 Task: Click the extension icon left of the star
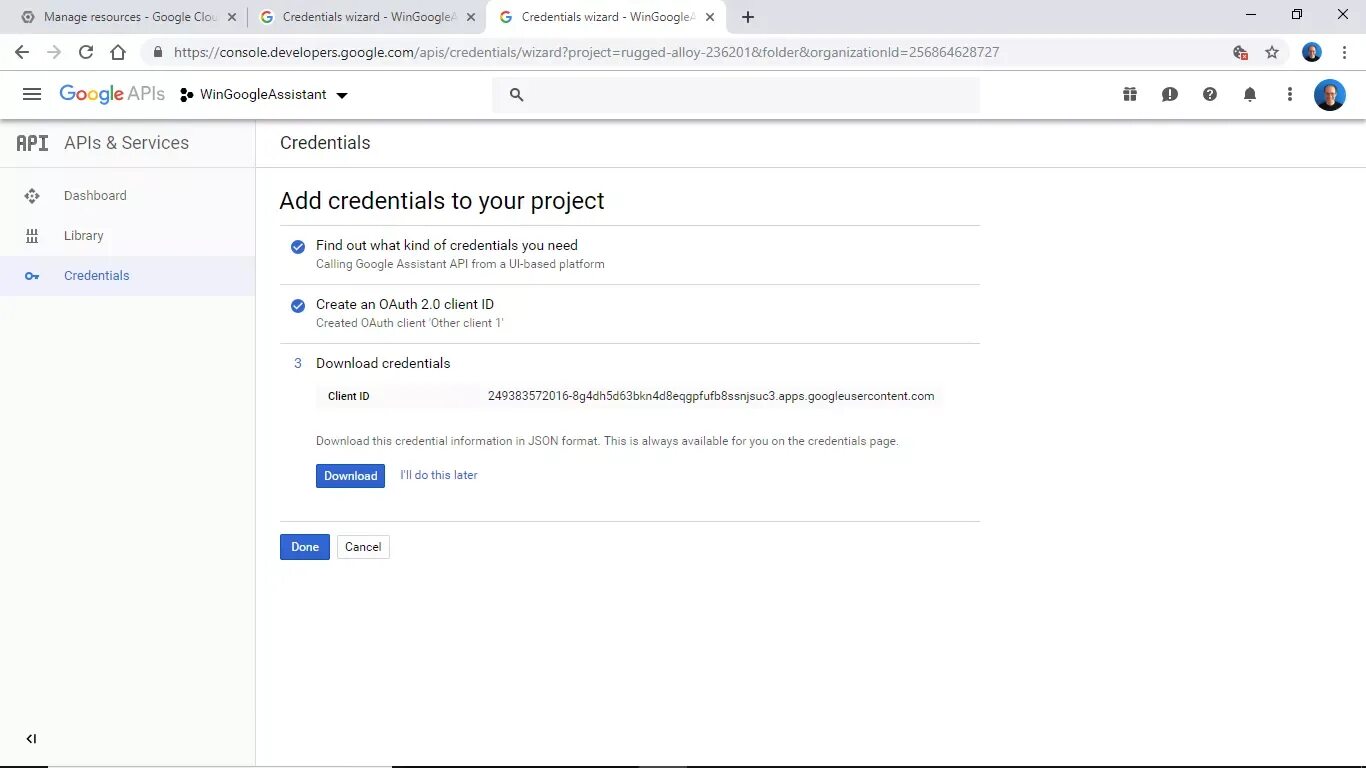click(x=1240, y=52)
